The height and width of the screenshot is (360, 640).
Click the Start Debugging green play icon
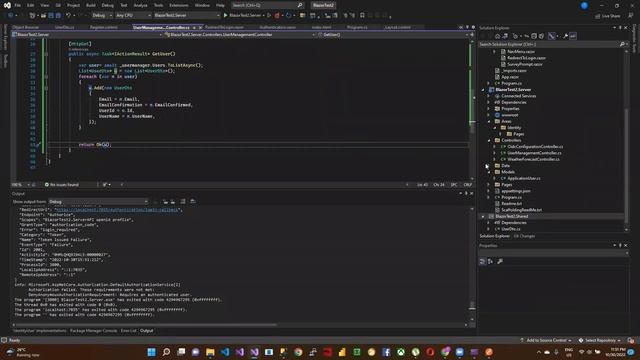[225, 15]
